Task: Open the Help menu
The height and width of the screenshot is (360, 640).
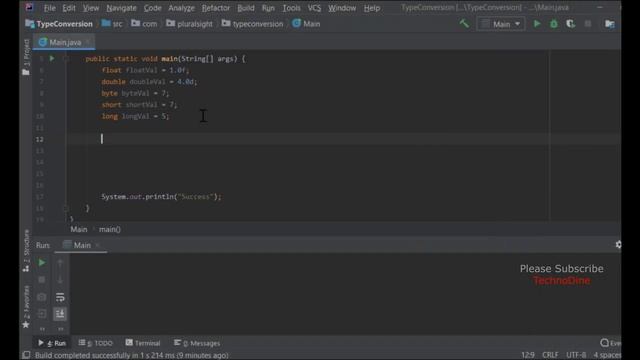Action: [x=372, y=8]
